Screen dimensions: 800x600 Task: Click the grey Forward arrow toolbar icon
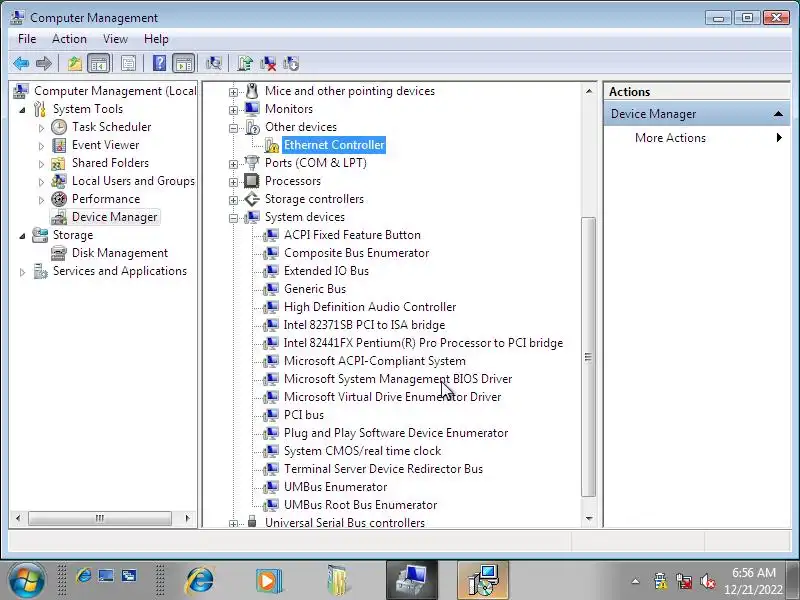pos(44,64)
